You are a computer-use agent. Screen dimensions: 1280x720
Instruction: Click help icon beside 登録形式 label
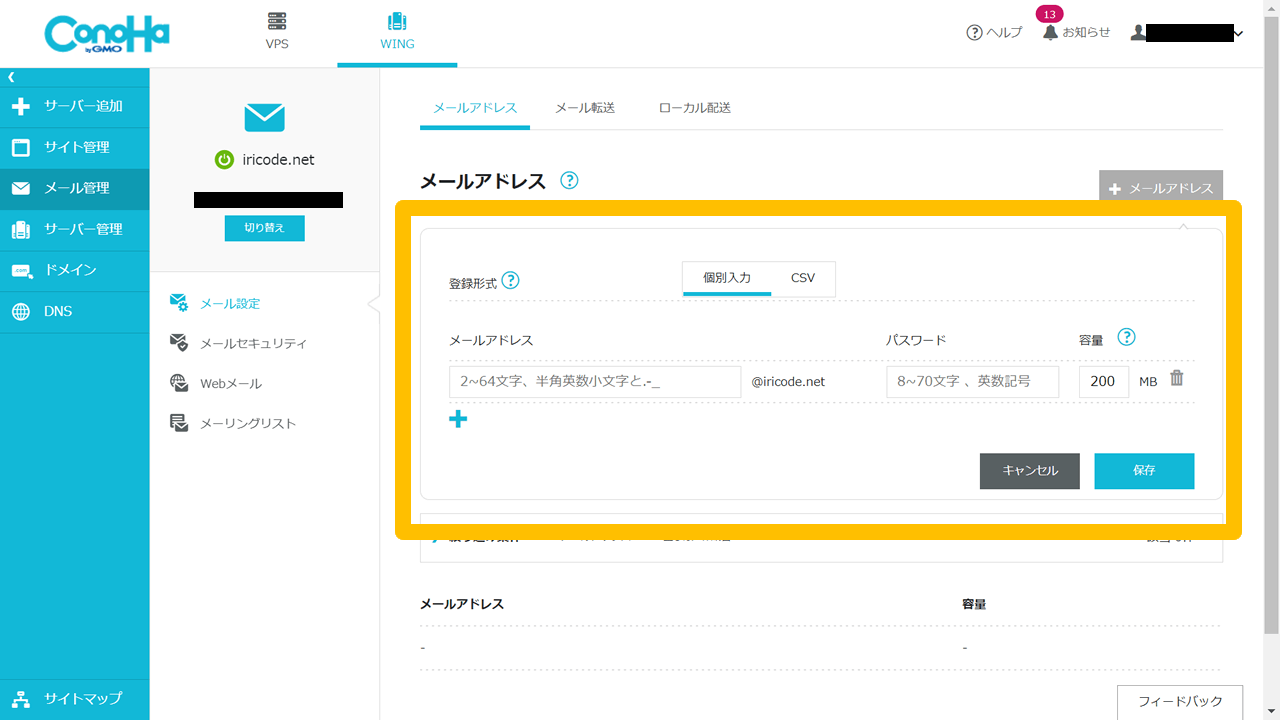click(x=510, y=280)
